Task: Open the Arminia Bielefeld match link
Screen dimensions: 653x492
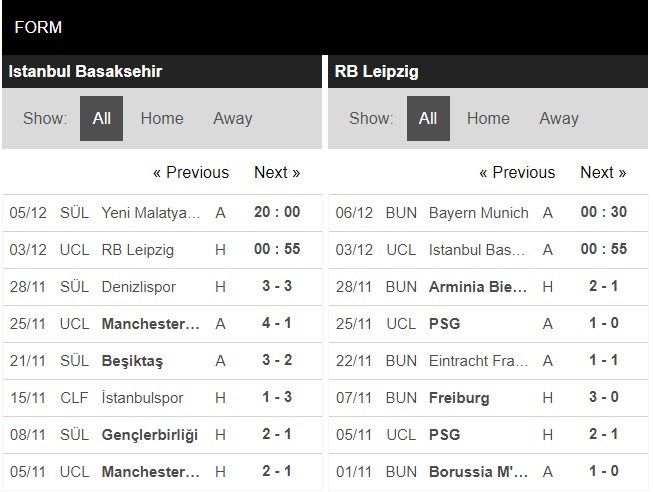Action: [477, 287]
